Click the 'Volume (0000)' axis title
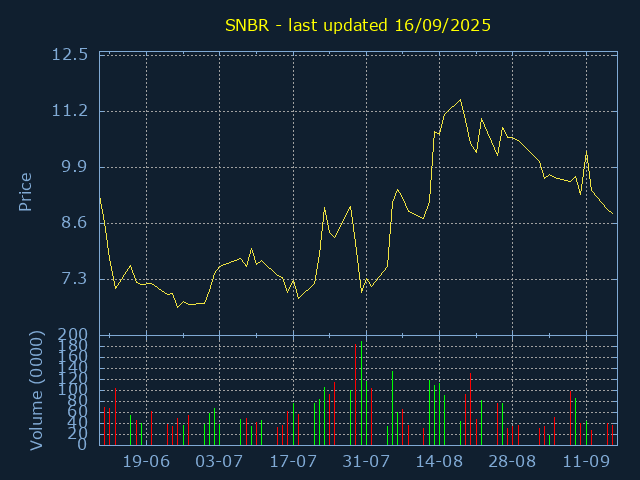640x480 pixels. click(36, 391)
